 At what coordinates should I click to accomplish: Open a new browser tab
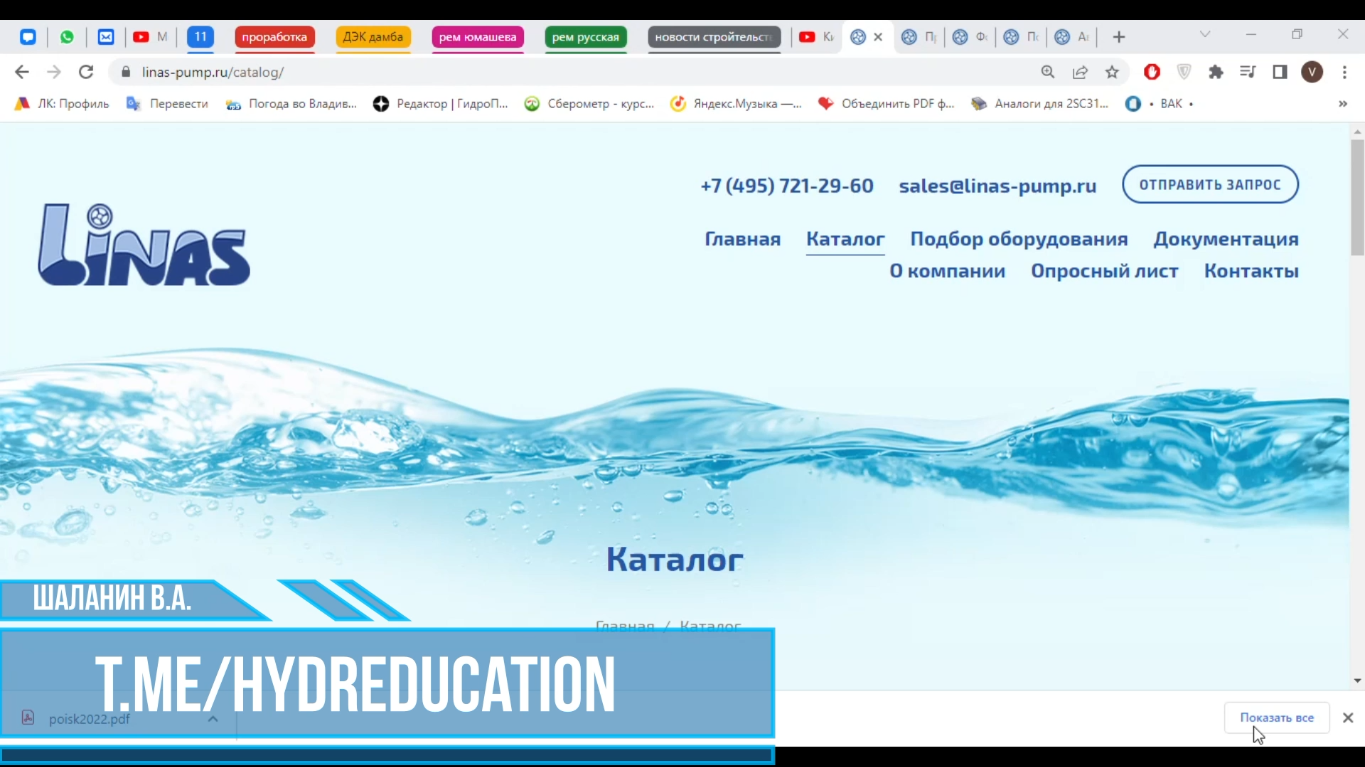point(1119,37)
